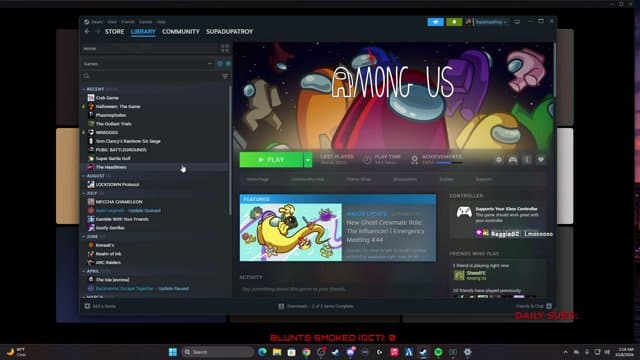640x360 pixels.
Task: Open game info icon next to controller
Action: coord(527,160)
